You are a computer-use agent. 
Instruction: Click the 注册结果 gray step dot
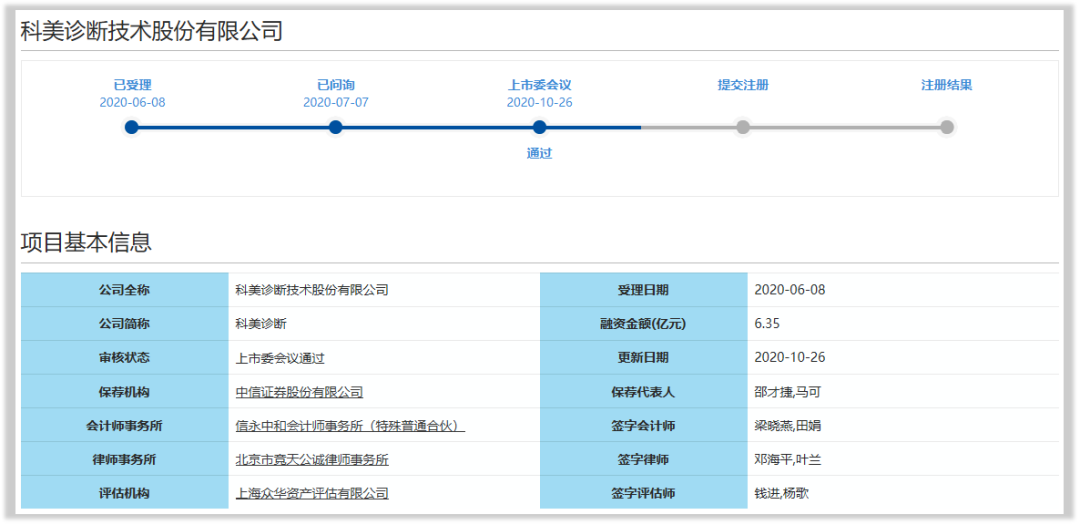coord(947,127)
